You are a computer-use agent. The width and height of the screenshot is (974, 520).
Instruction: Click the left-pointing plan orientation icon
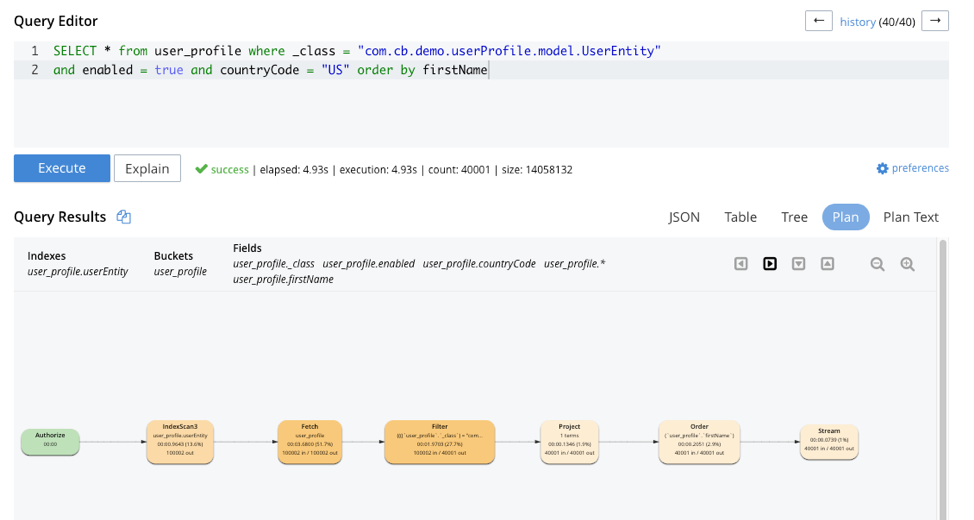pos(741,264)
